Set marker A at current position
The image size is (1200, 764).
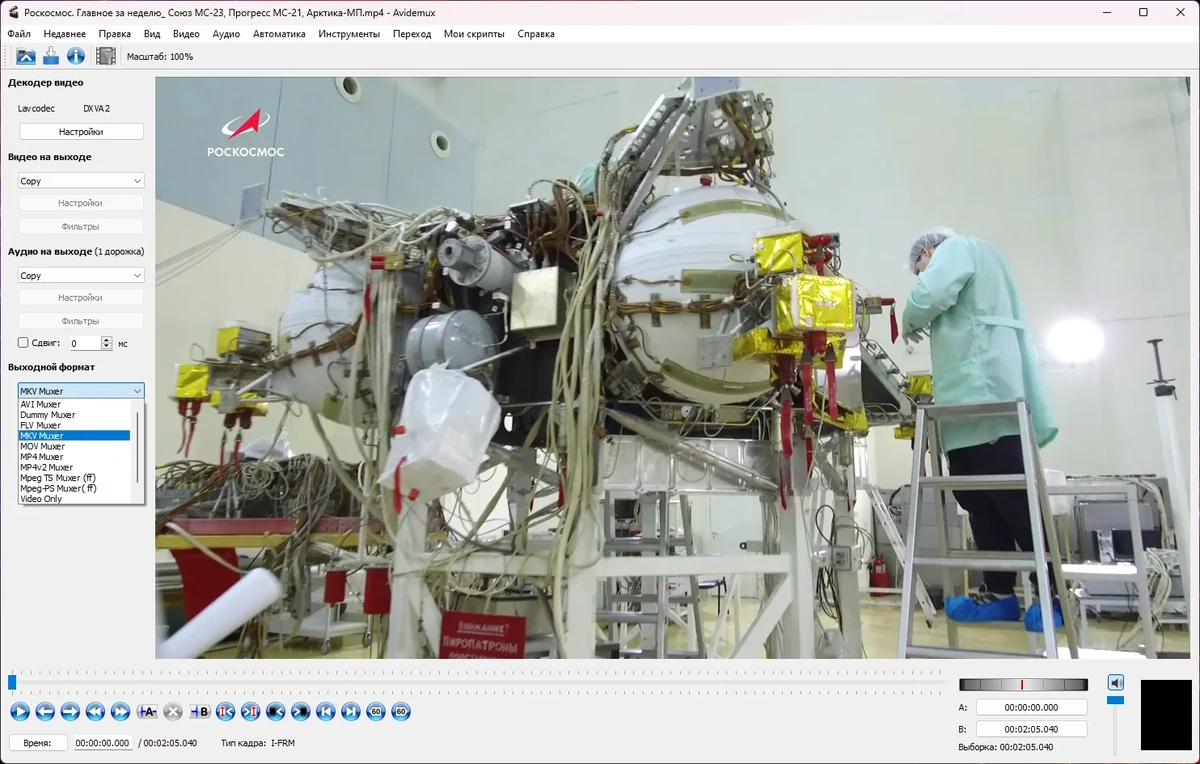[x=147, y=712]
